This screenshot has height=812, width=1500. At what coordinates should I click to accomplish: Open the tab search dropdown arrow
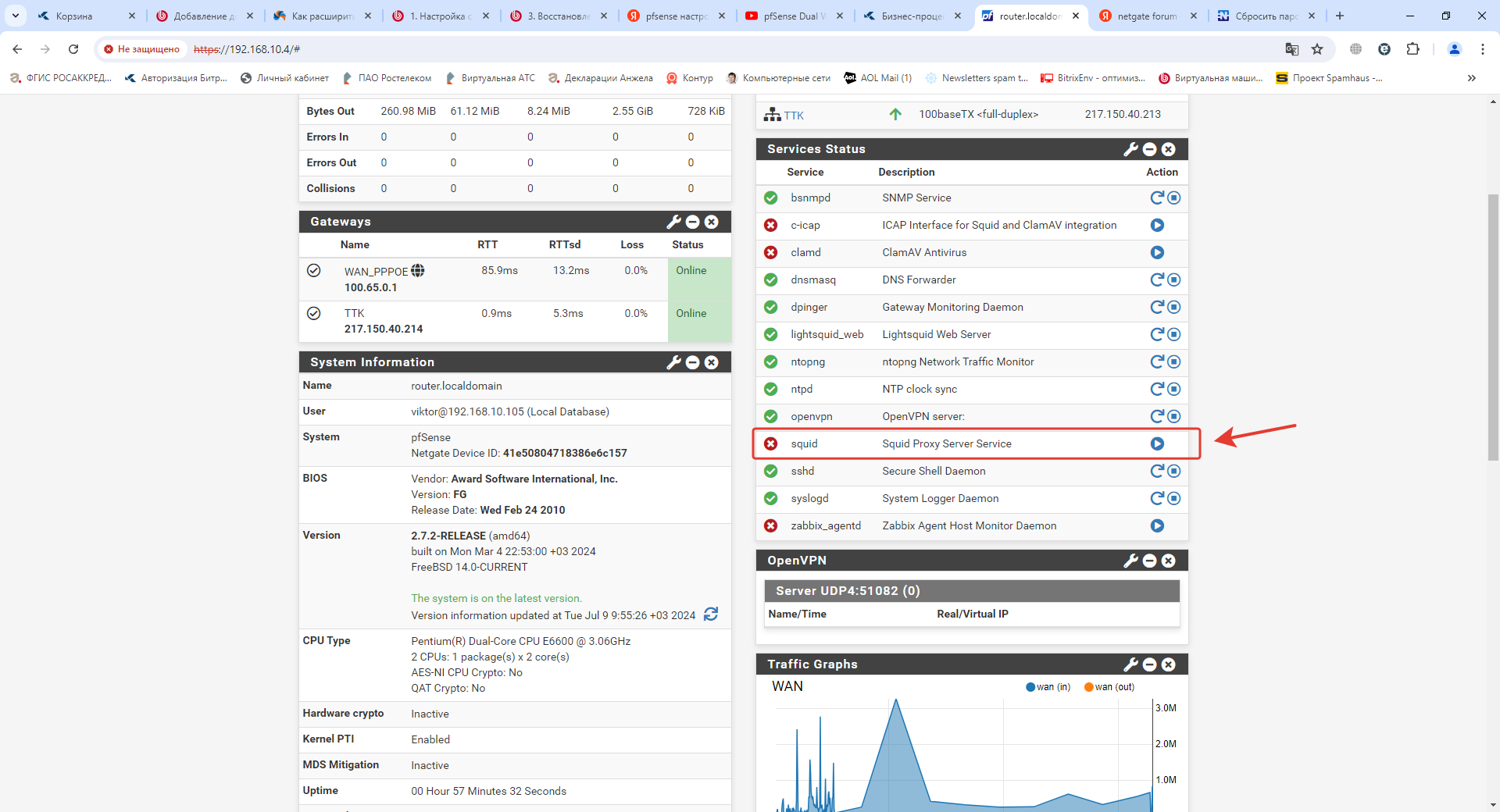pyautogui.click(x=15, y=16)
